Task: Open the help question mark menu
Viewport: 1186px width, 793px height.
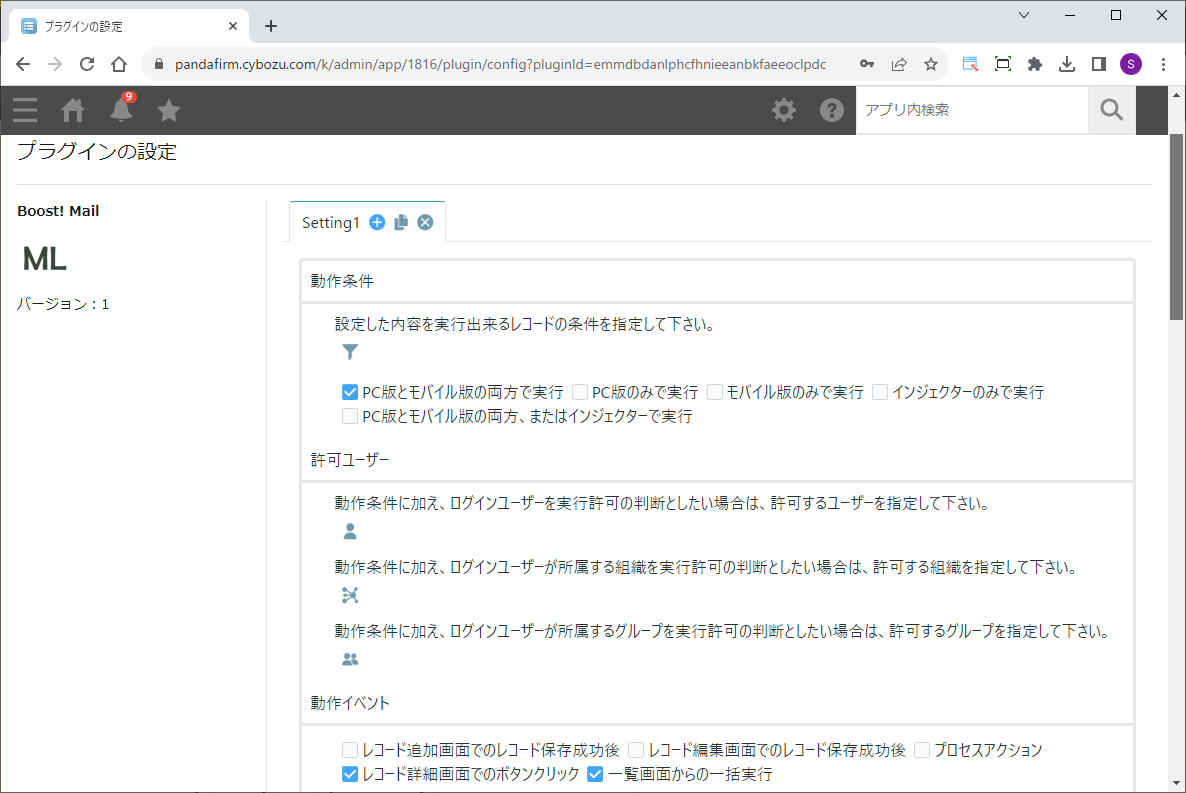Action: tap(832, 110)
